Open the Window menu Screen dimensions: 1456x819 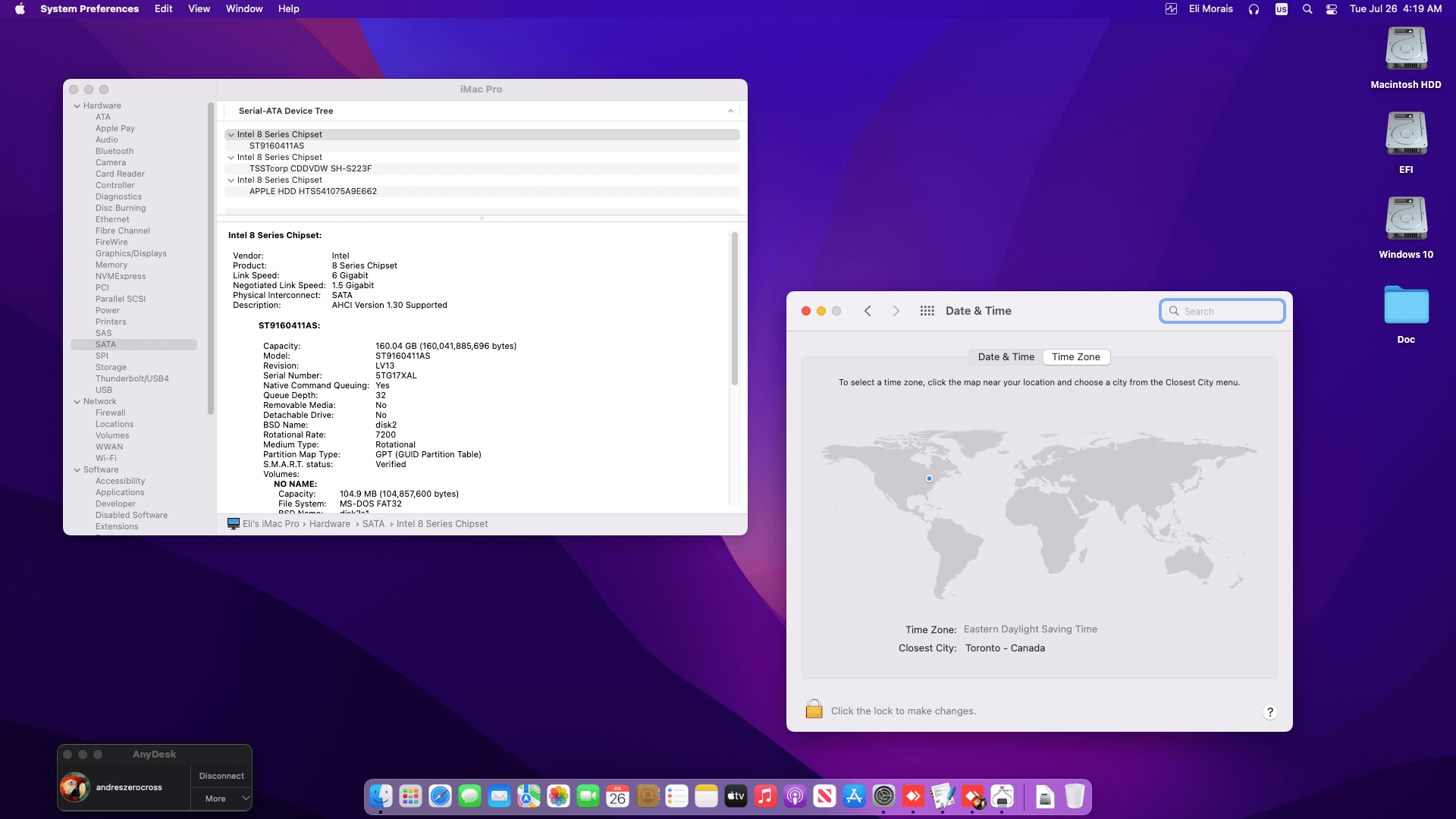click(243, 9)
